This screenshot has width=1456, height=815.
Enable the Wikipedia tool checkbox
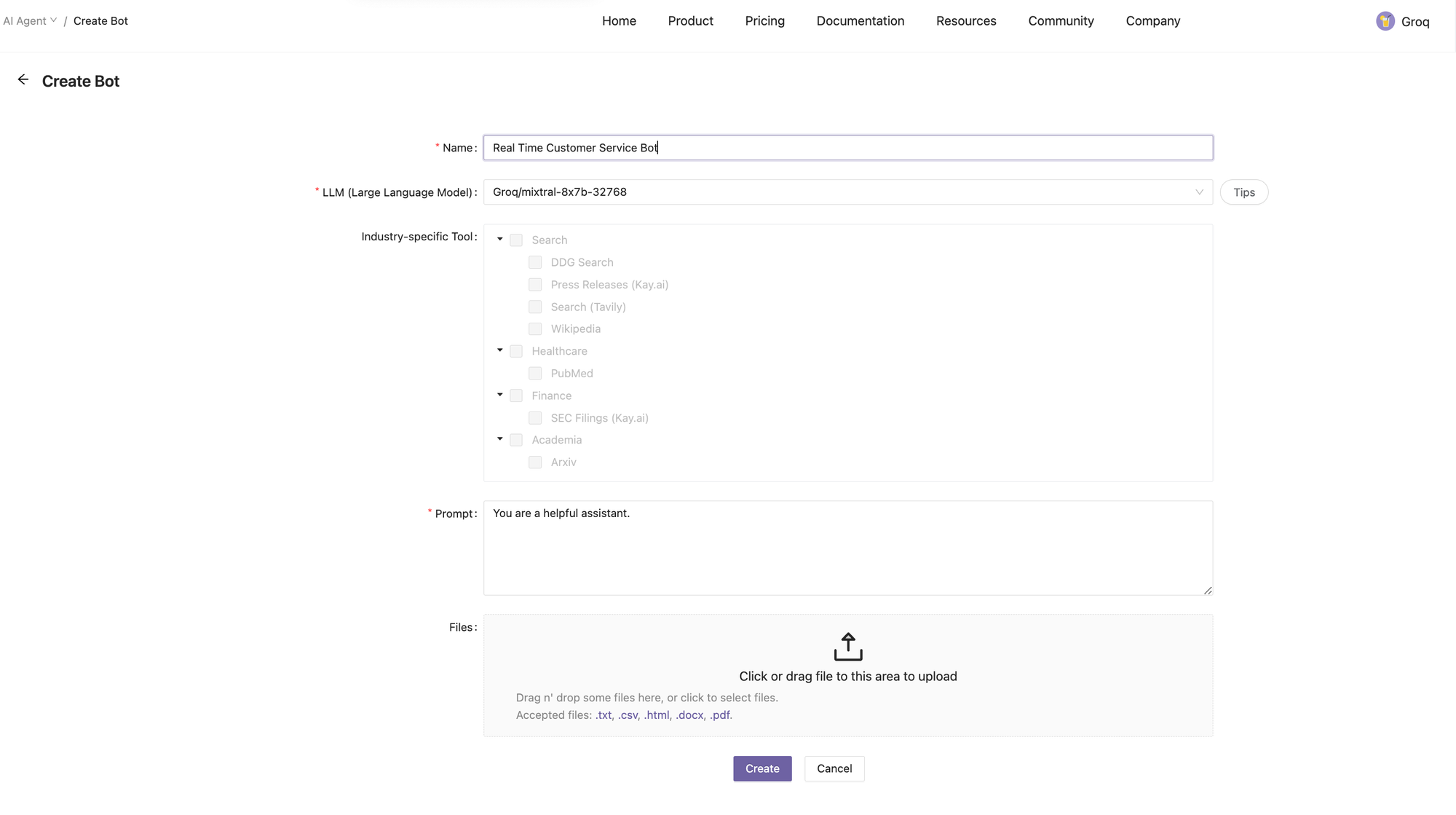(x=535, y=329)
